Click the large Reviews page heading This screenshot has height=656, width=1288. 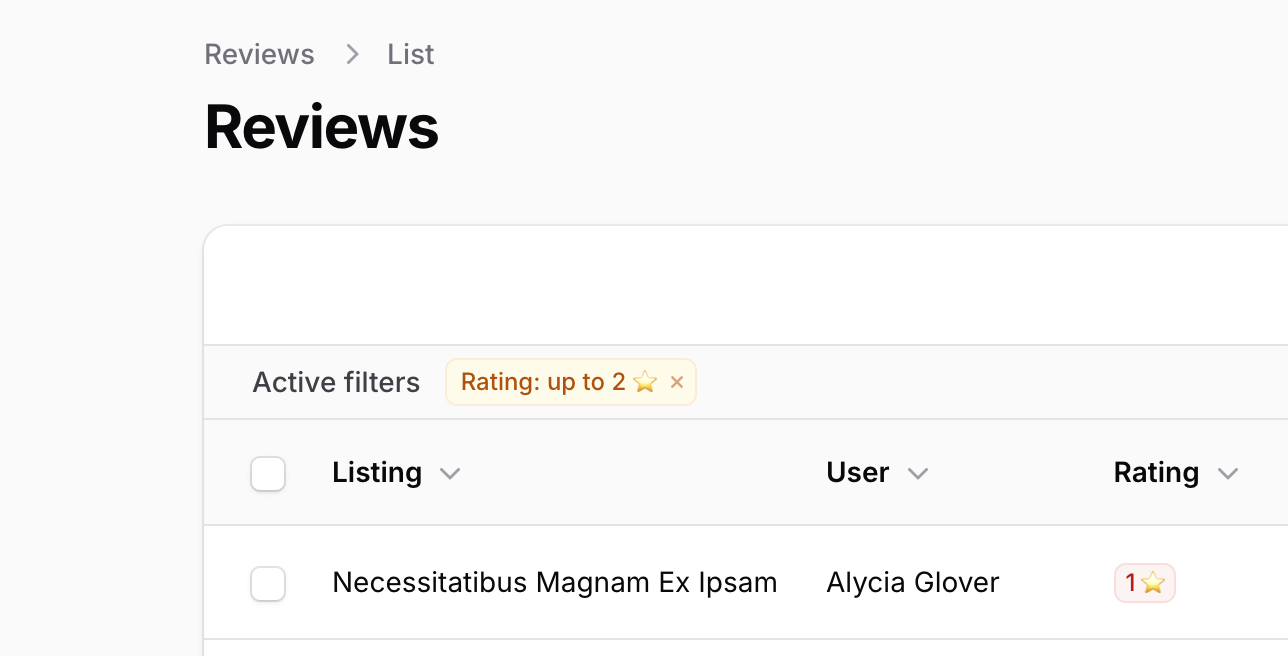(x=321, y=127)
